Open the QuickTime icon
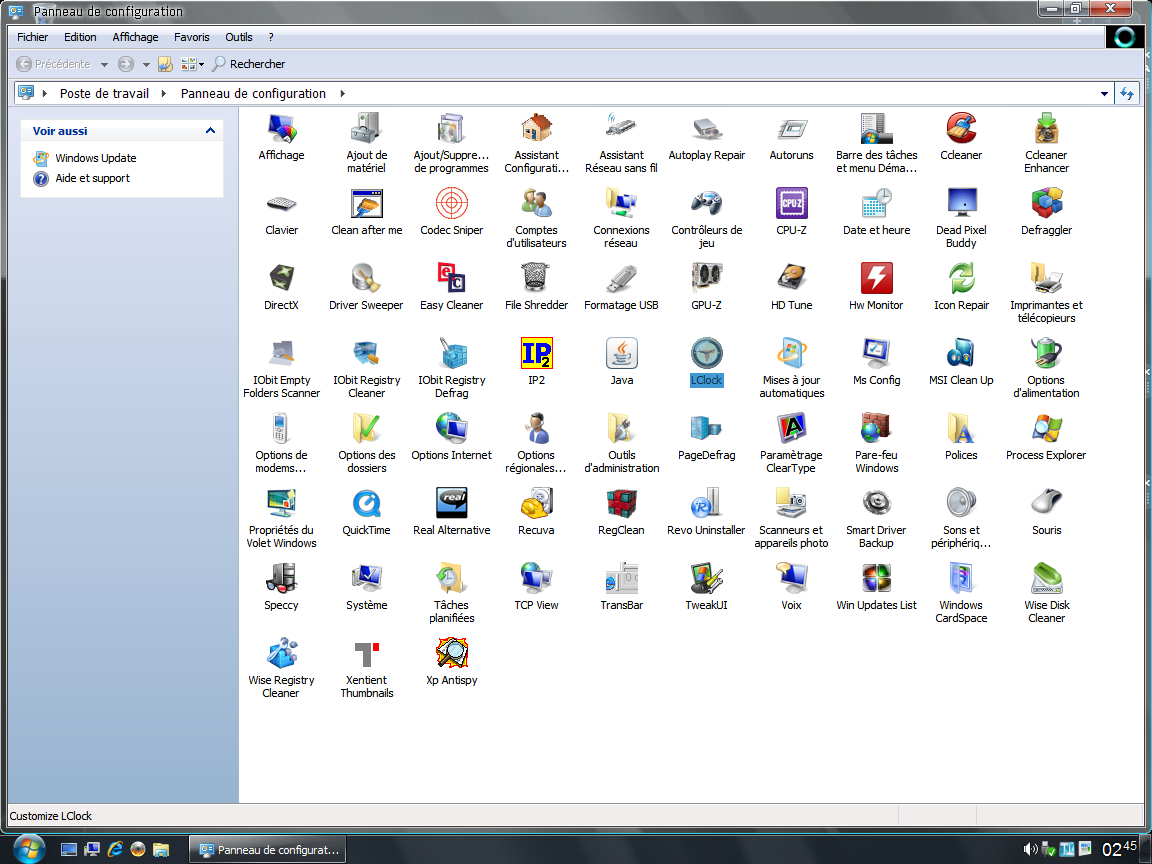This screenshot has width=1152, height=864. click(366, 503)
